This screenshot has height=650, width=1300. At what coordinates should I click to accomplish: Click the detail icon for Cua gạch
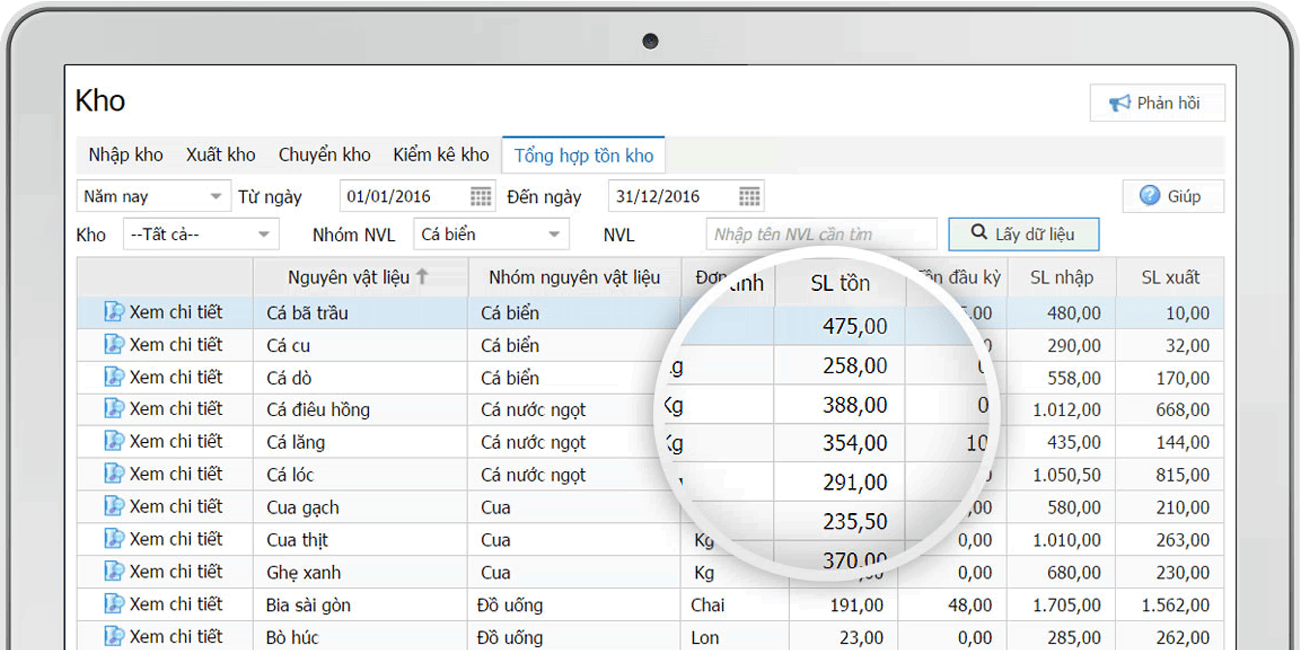tap(114, 506)
